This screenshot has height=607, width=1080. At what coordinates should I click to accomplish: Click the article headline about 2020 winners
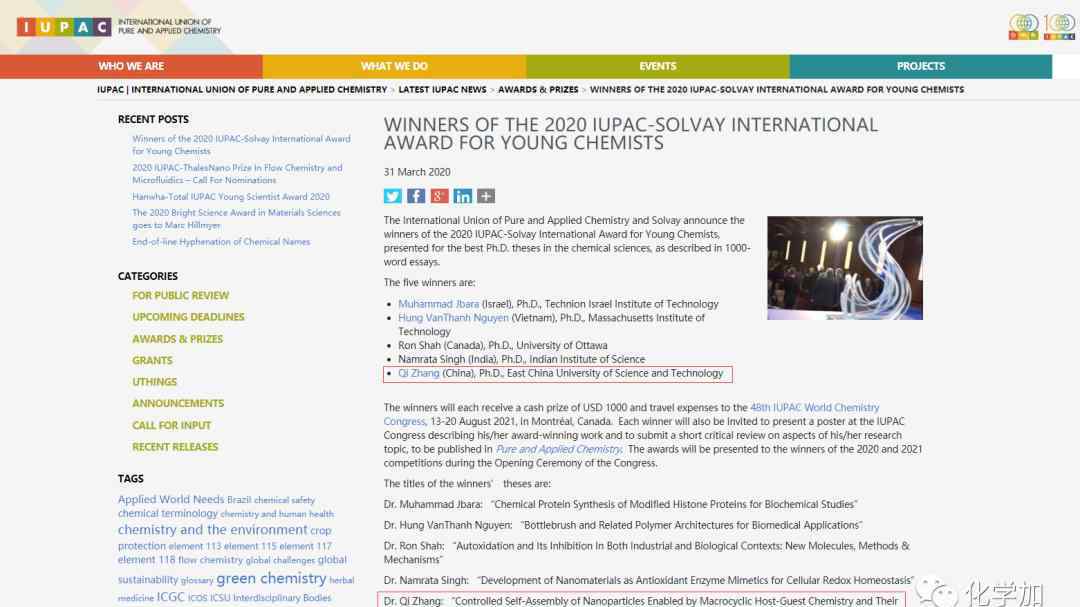[x=631, y=134]
